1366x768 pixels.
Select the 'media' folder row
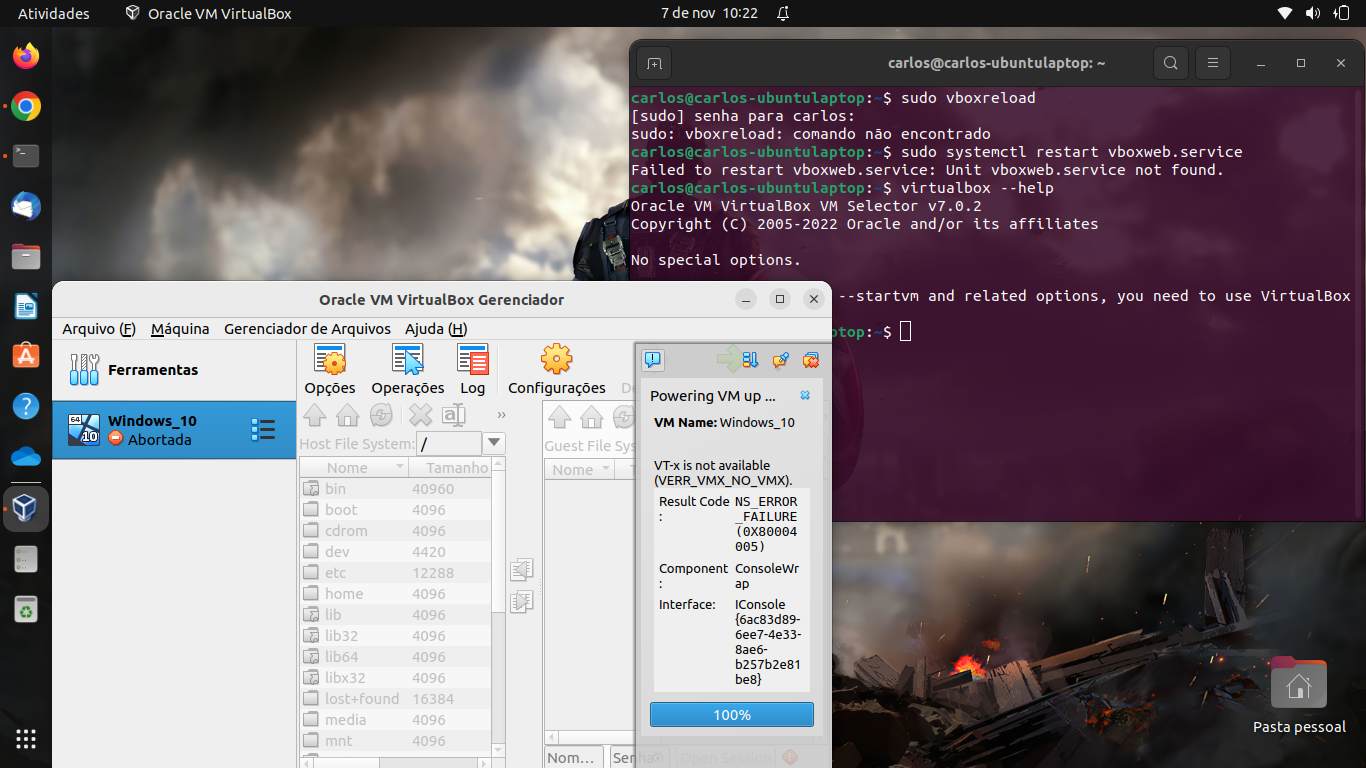click(x=396, y=720)
